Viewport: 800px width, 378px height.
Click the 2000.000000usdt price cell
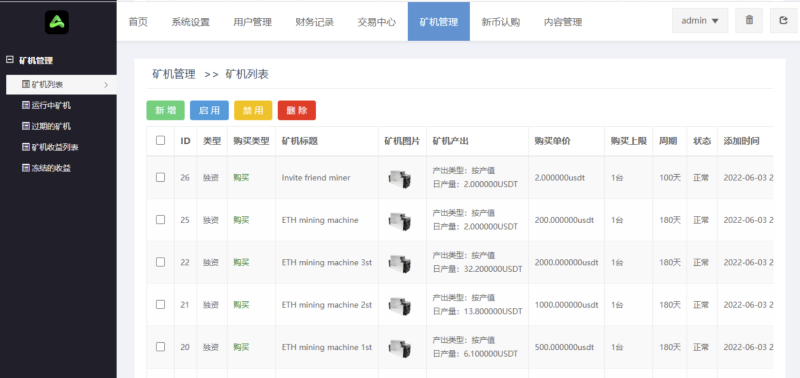click(566, 263)
